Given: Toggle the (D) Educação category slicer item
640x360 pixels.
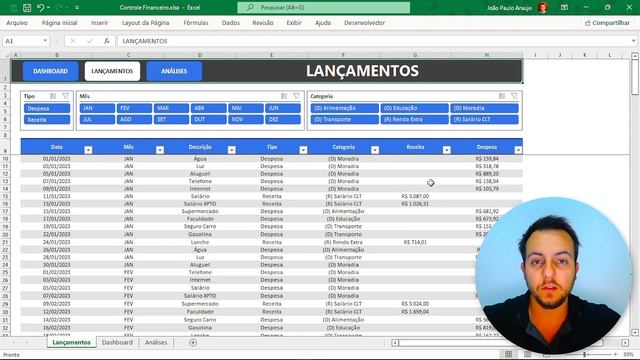Looking at the screenshot, I should (414, 108).
